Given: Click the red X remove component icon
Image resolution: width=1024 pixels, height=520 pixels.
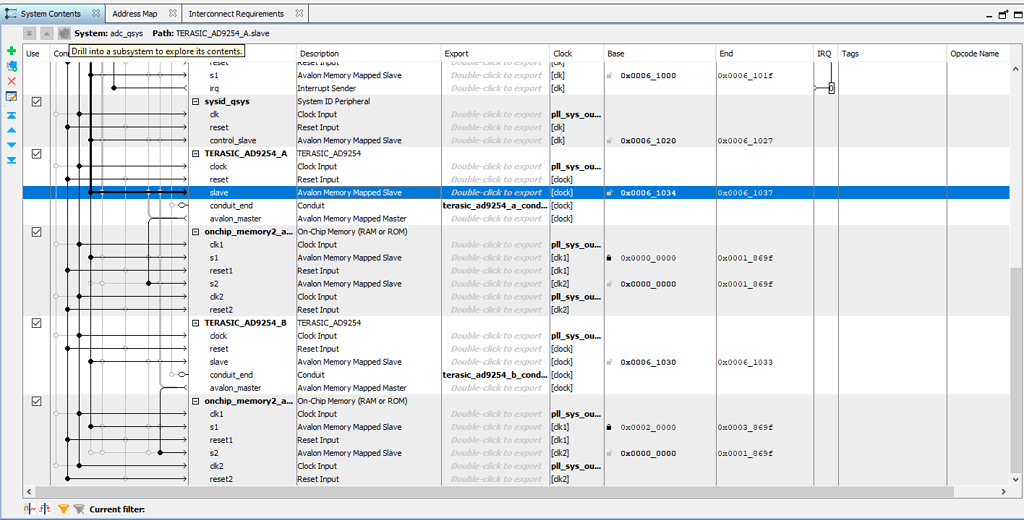Looking at the screenshot, I should (11, 81).
